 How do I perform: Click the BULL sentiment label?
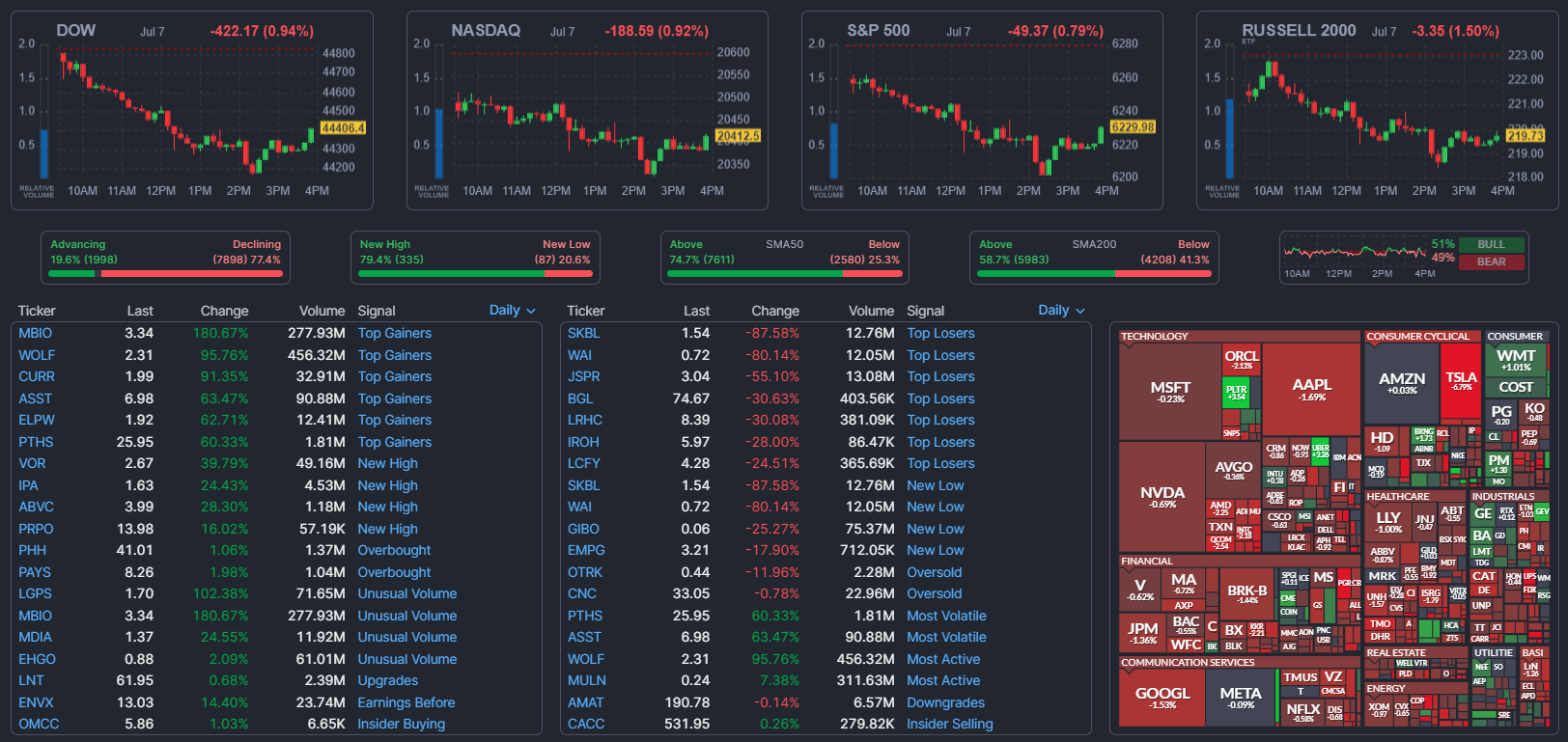1492,244
